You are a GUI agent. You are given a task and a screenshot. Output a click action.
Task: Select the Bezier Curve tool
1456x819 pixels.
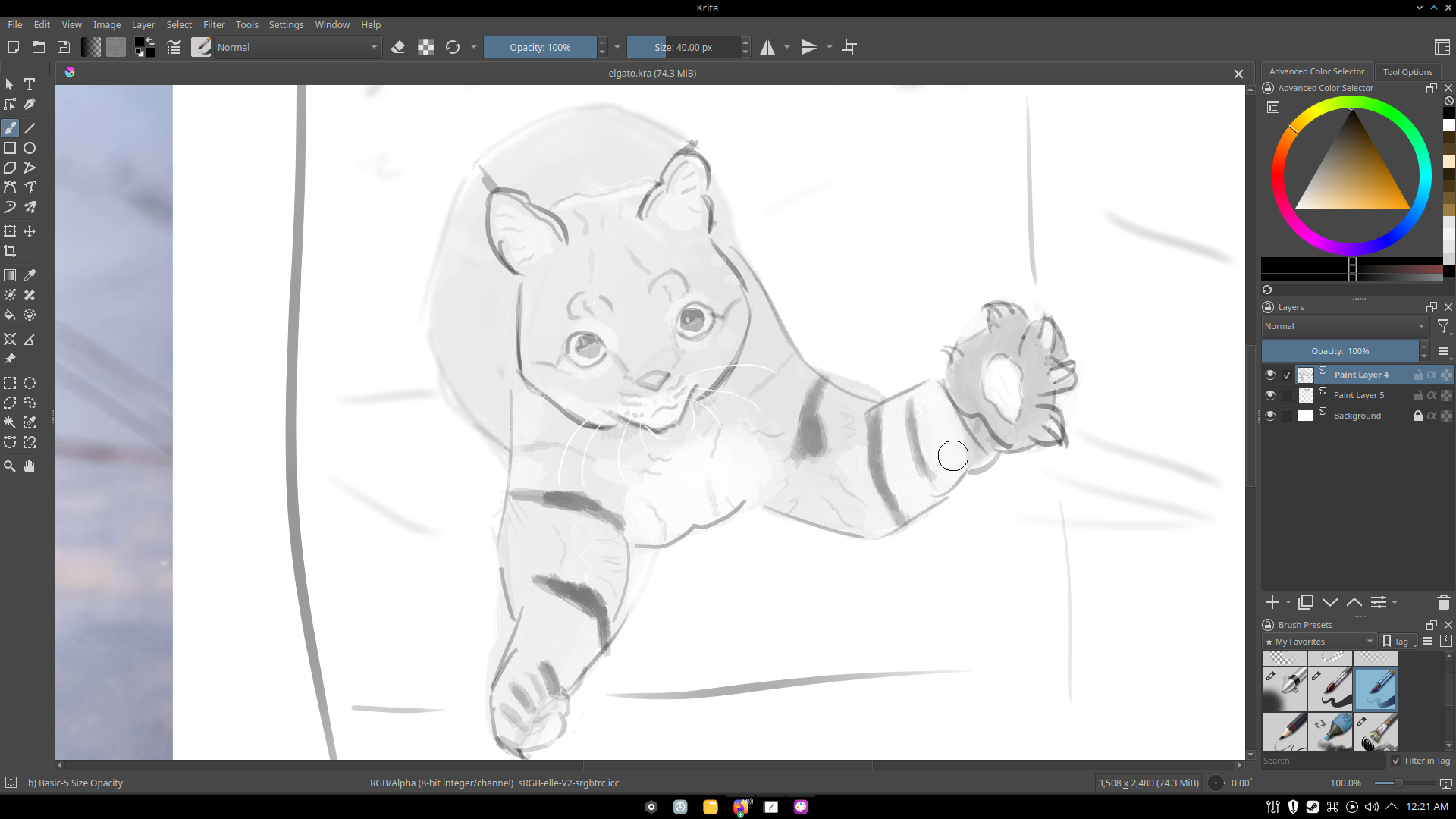coord(10,187)
